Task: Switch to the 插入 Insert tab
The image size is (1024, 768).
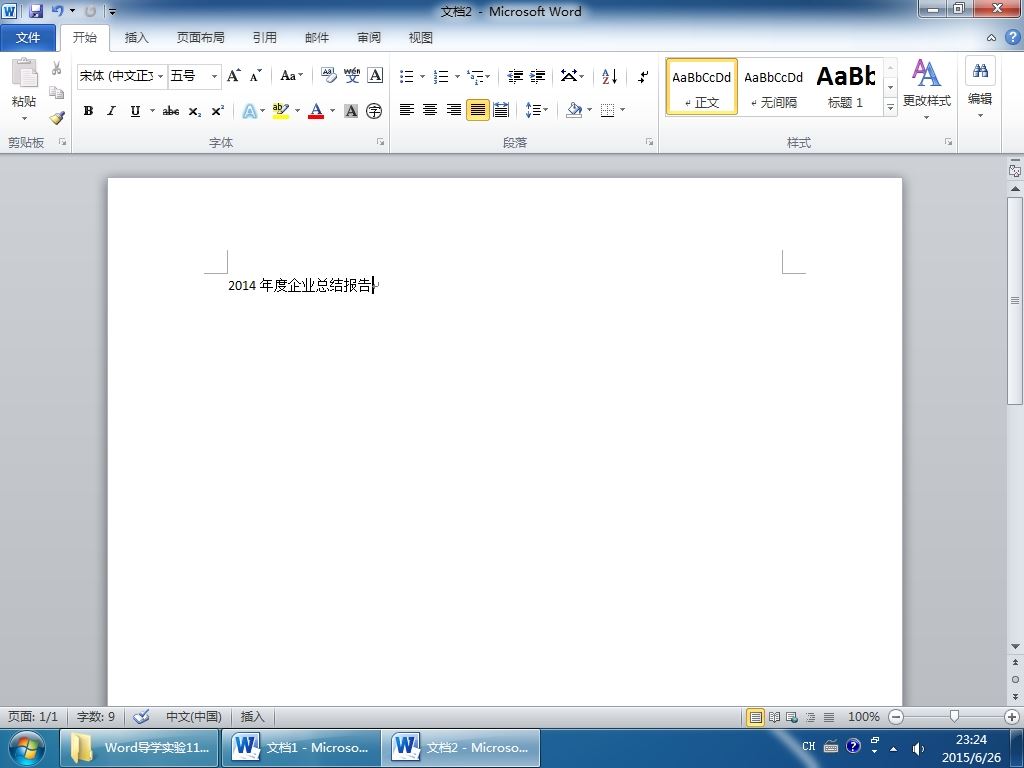Action: [136, 38]
